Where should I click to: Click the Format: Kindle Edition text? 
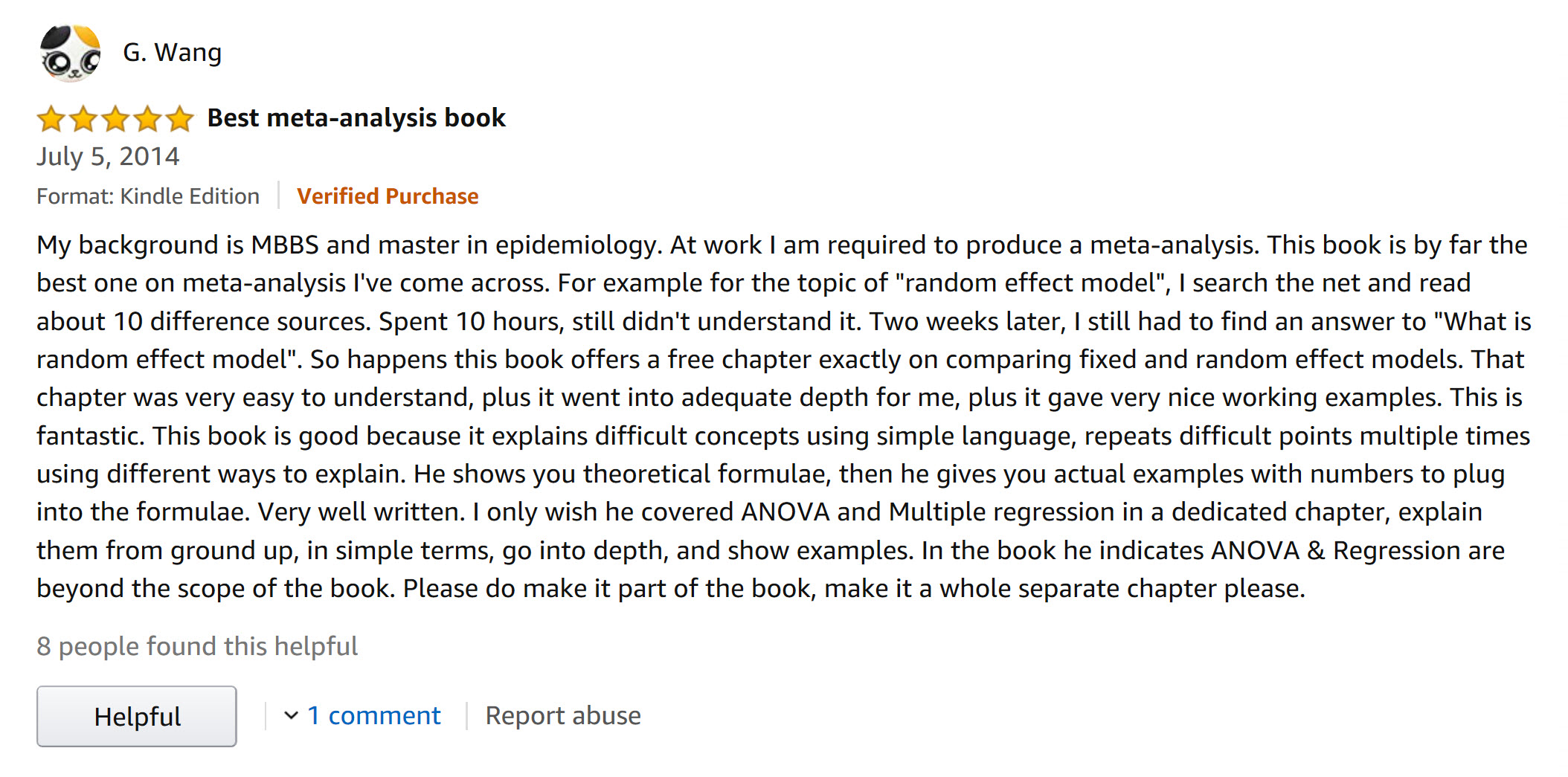(148, 196)
